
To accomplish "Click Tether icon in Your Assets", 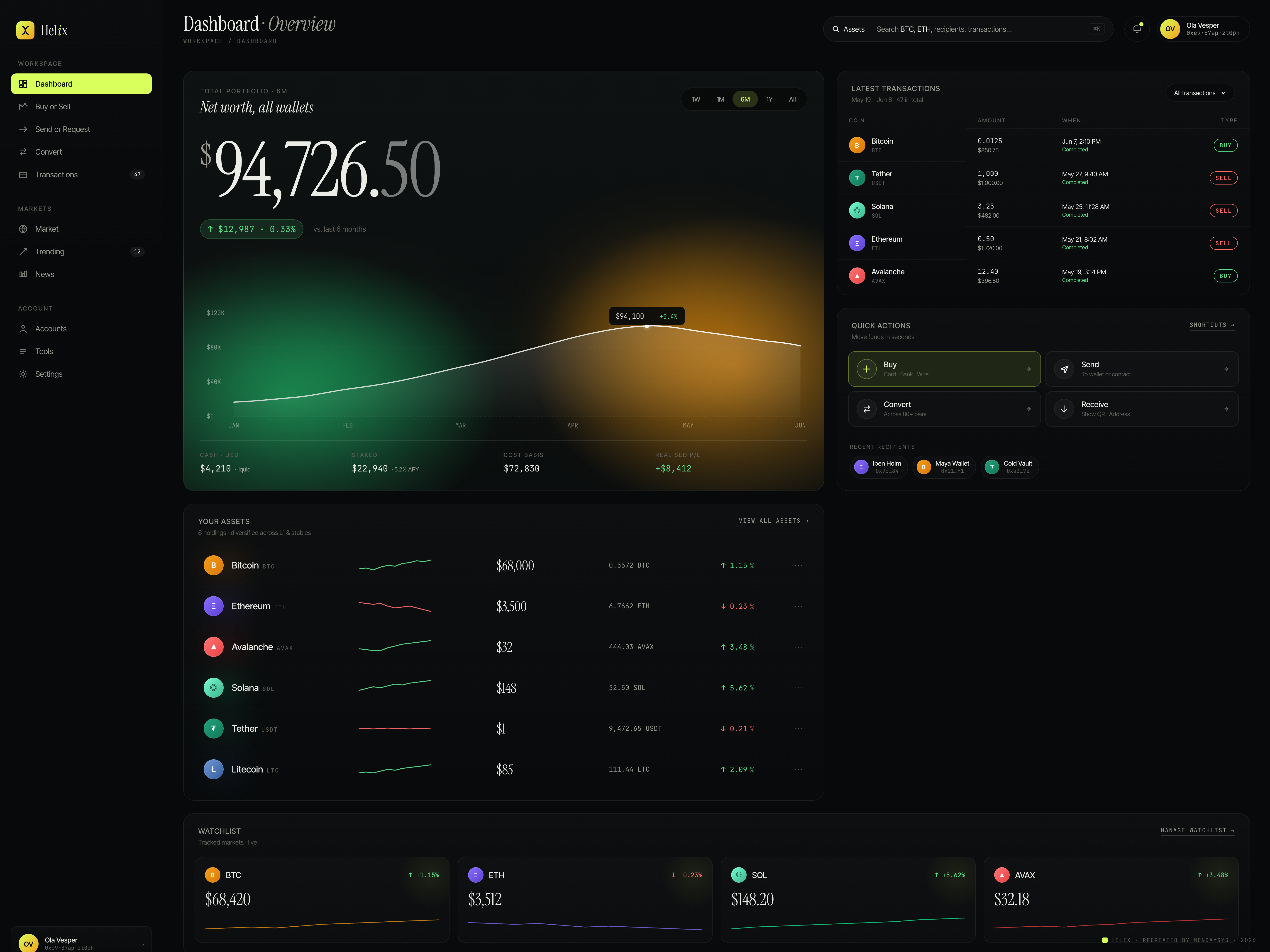I will [214, 728].
